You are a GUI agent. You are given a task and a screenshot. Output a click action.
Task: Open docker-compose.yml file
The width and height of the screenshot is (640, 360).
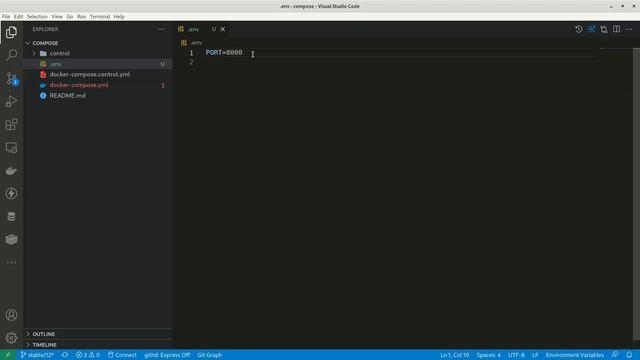coord(98,85)
